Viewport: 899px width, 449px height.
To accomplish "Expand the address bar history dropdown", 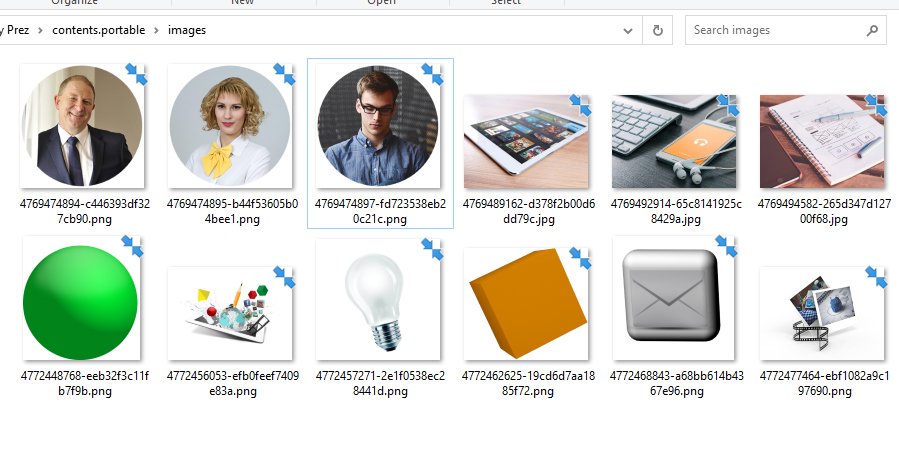I will [x=630, y=30].
